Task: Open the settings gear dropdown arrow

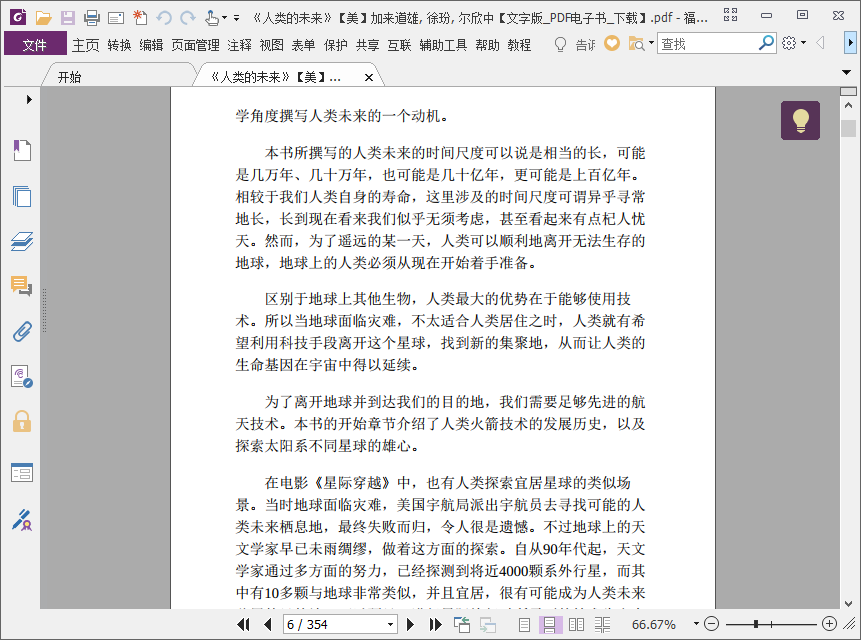Action: click(x=803, y=43)
